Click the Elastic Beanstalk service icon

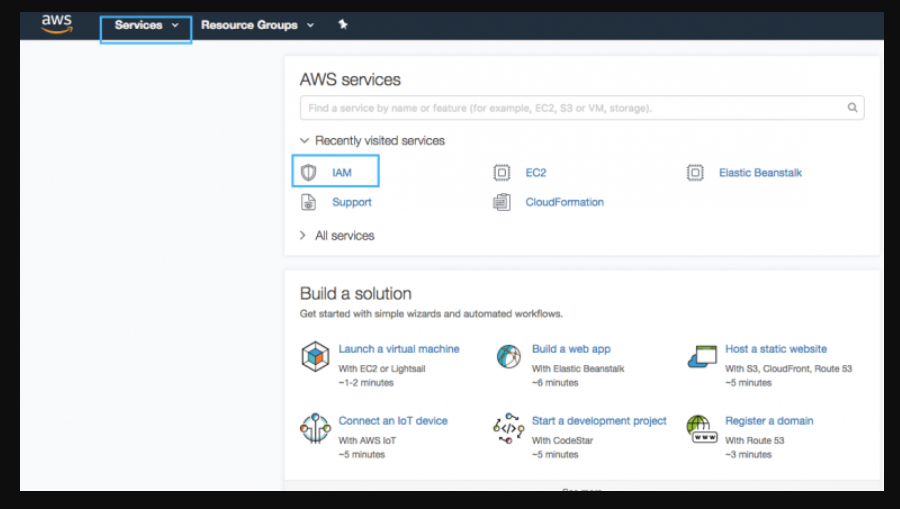695,173
